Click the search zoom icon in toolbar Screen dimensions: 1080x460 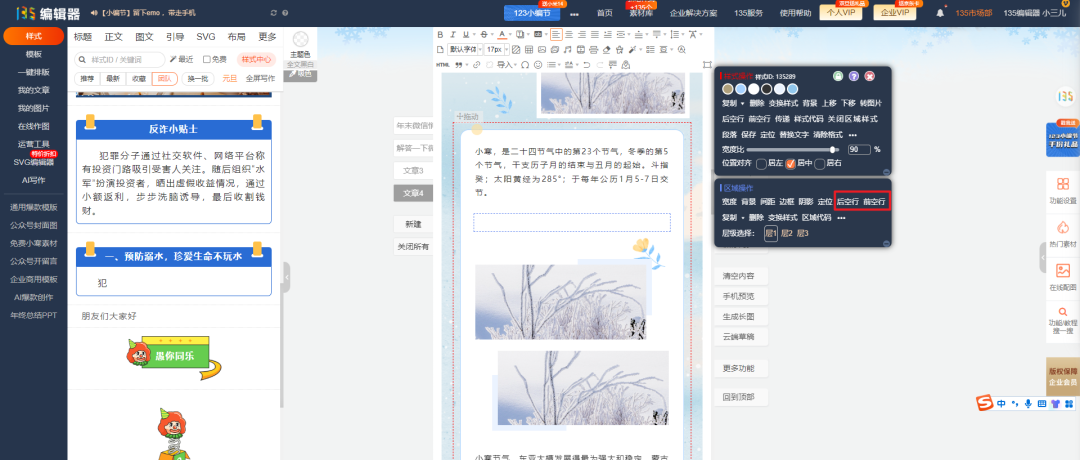[x=682, y=50]
